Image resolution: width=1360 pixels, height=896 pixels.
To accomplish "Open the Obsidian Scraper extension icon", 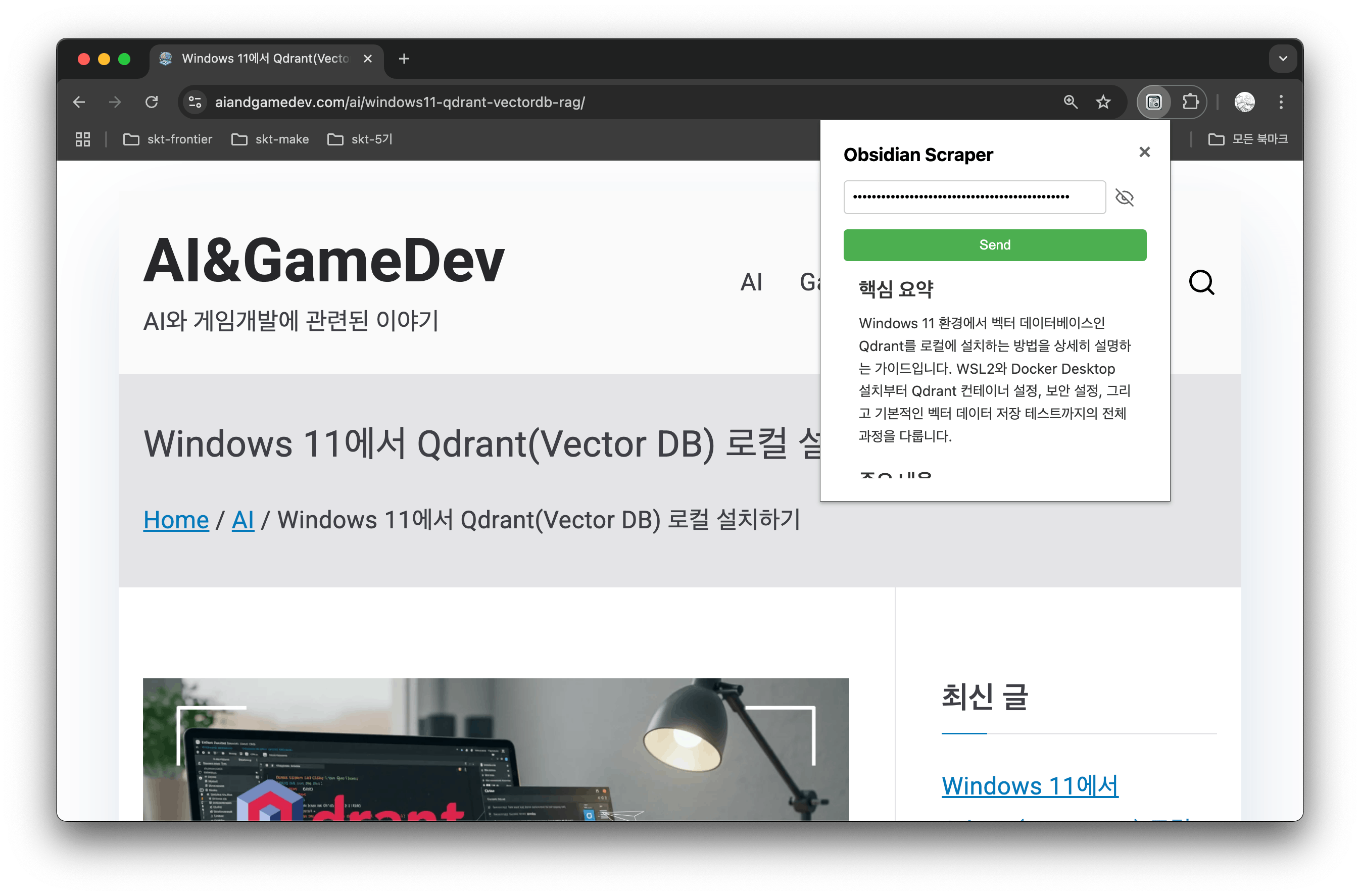I will 1154,103.
